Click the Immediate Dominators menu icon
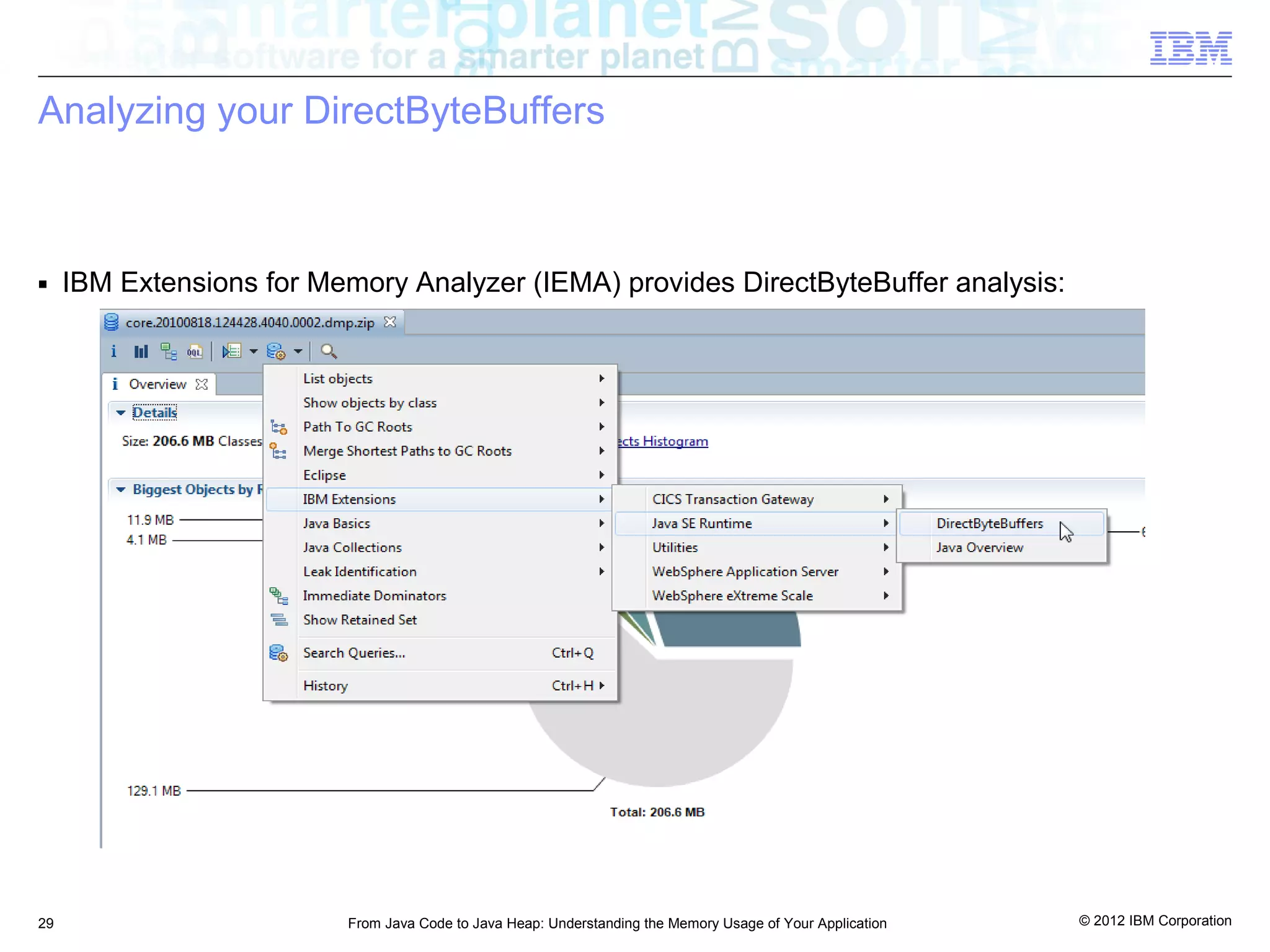This screenshot has width=1270, height=952. [278, 596]
